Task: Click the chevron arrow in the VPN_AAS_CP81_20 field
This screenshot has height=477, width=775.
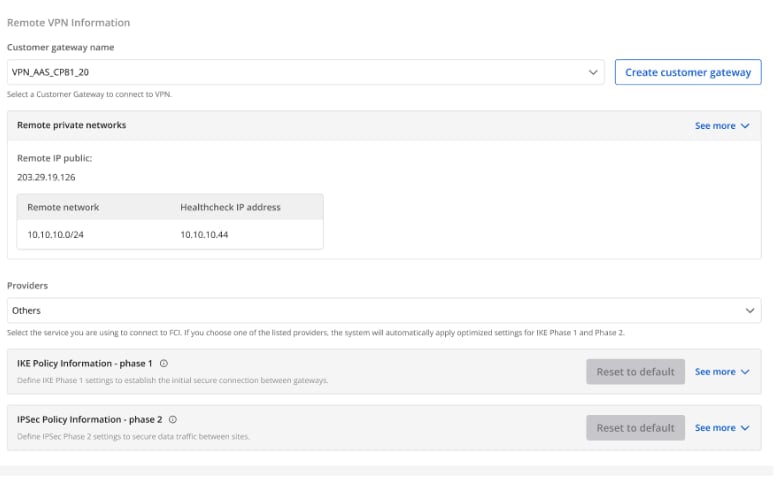Action: coord(594,73)
